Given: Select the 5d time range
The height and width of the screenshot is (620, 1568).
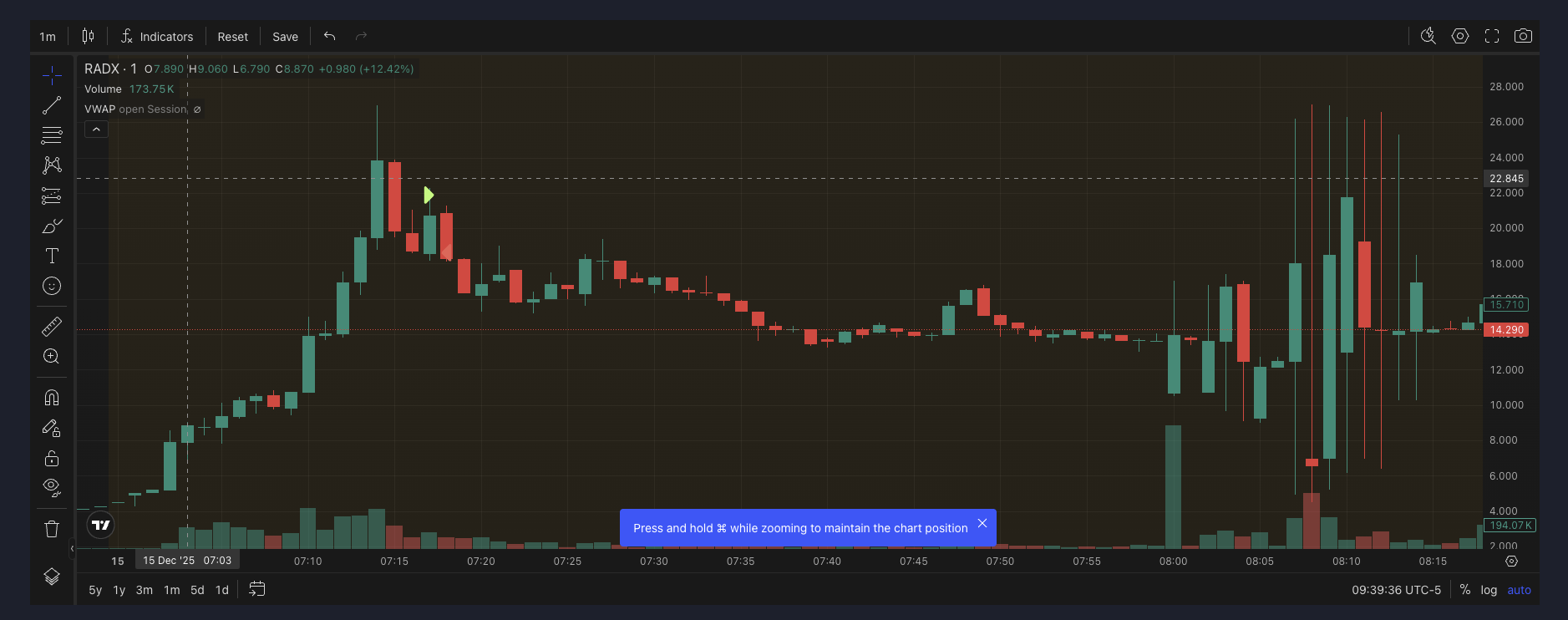Looking at the screenshot, I should coord(197,590).
